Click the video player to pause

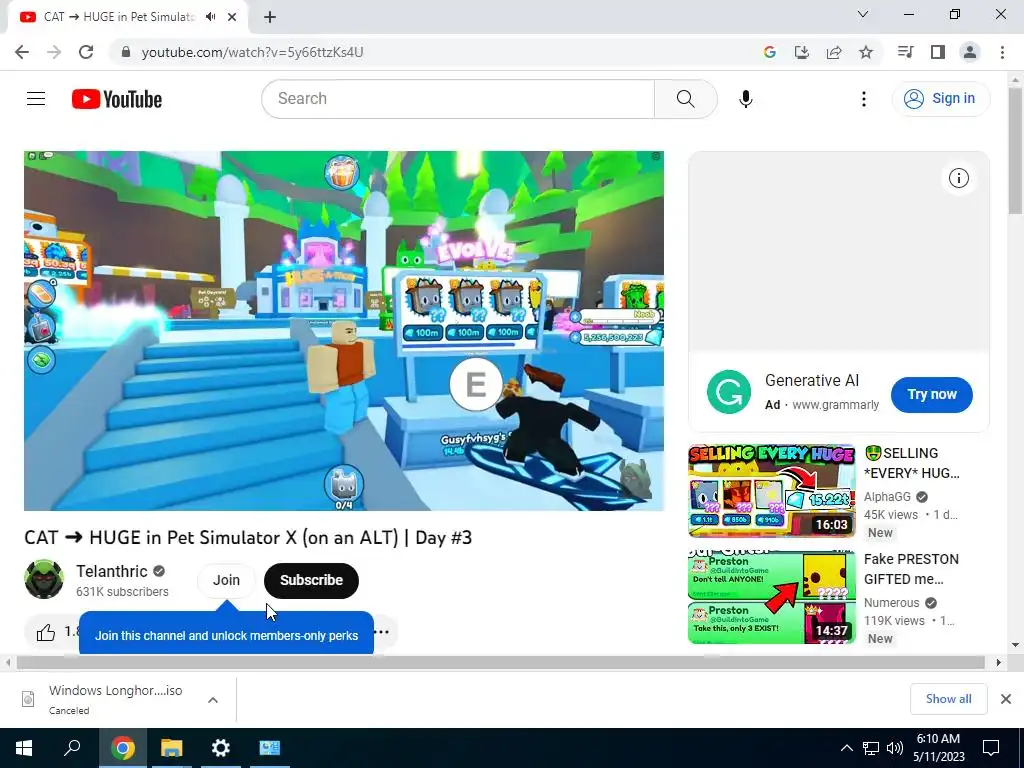pyautogui.click(x=344, y=330)
